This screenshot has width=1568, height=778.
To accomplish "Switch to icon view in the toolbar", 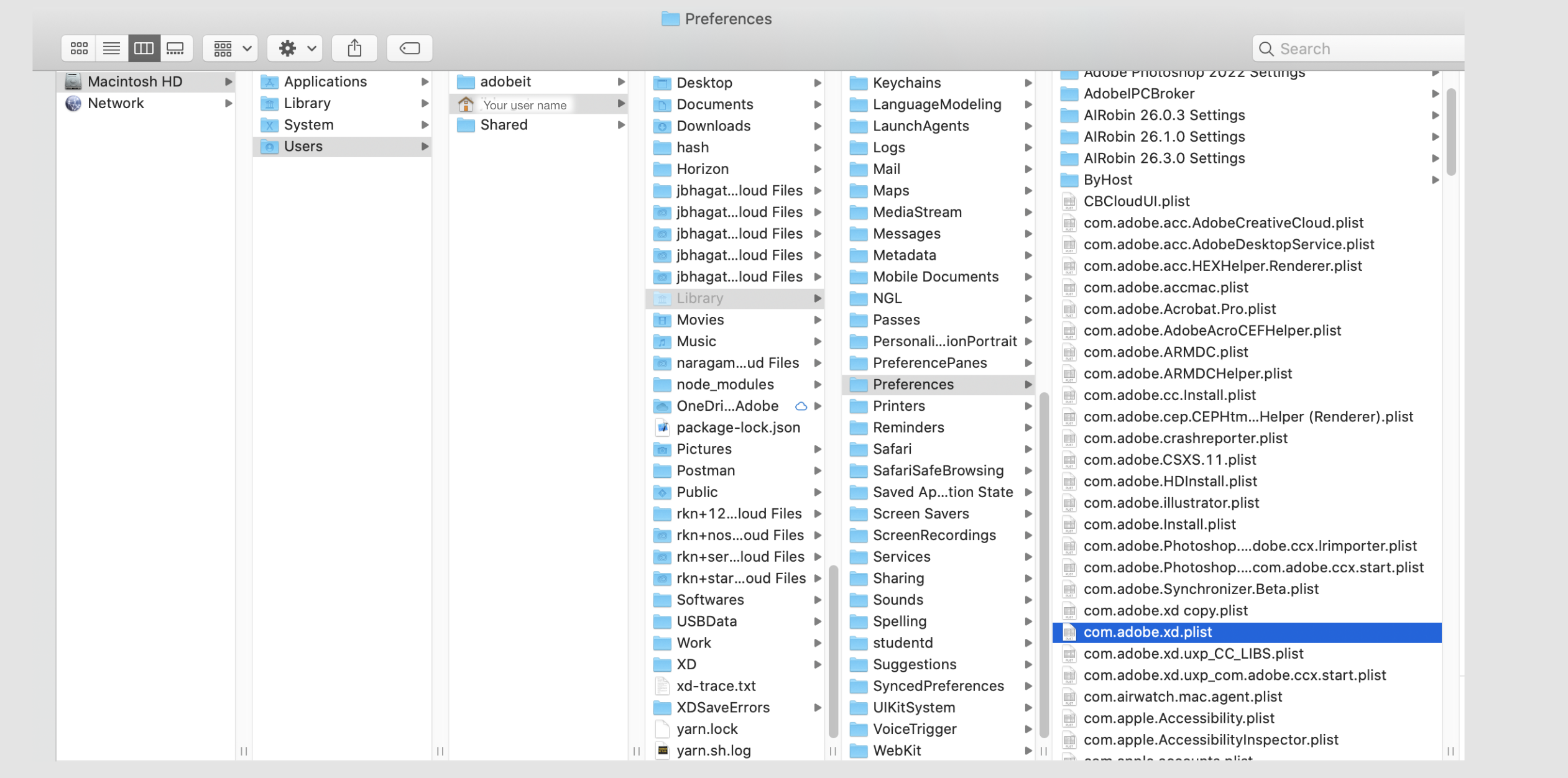I will point(79,48).
